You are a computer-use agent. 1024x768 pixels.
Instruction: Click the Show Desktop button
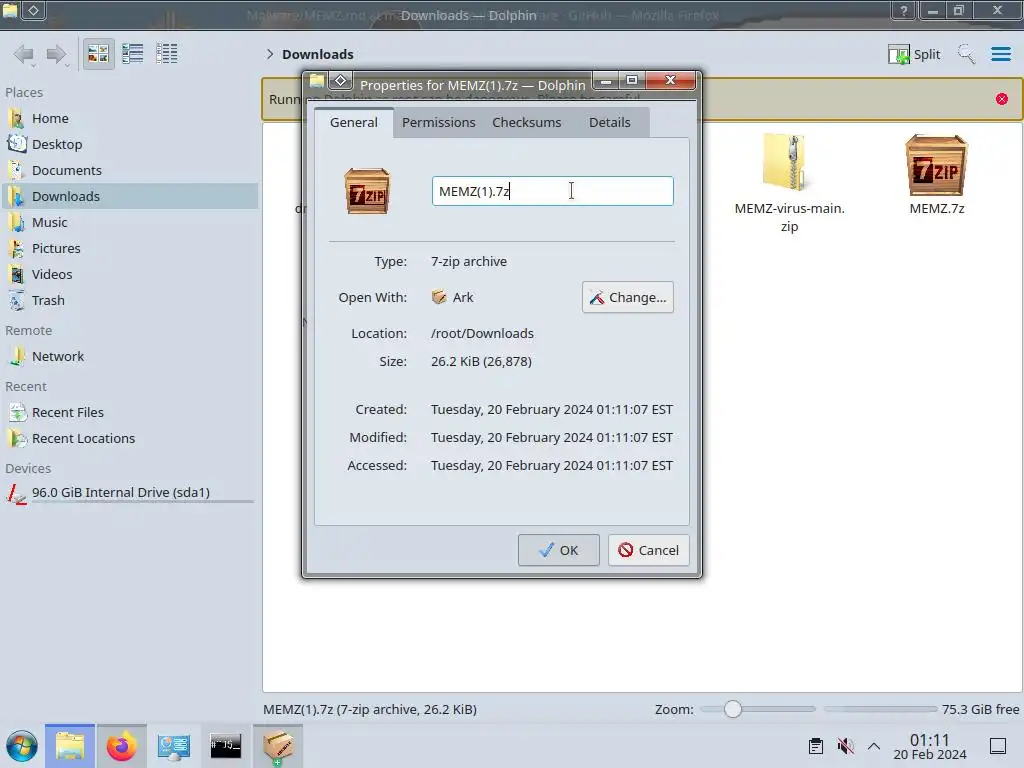coord(997,746)
